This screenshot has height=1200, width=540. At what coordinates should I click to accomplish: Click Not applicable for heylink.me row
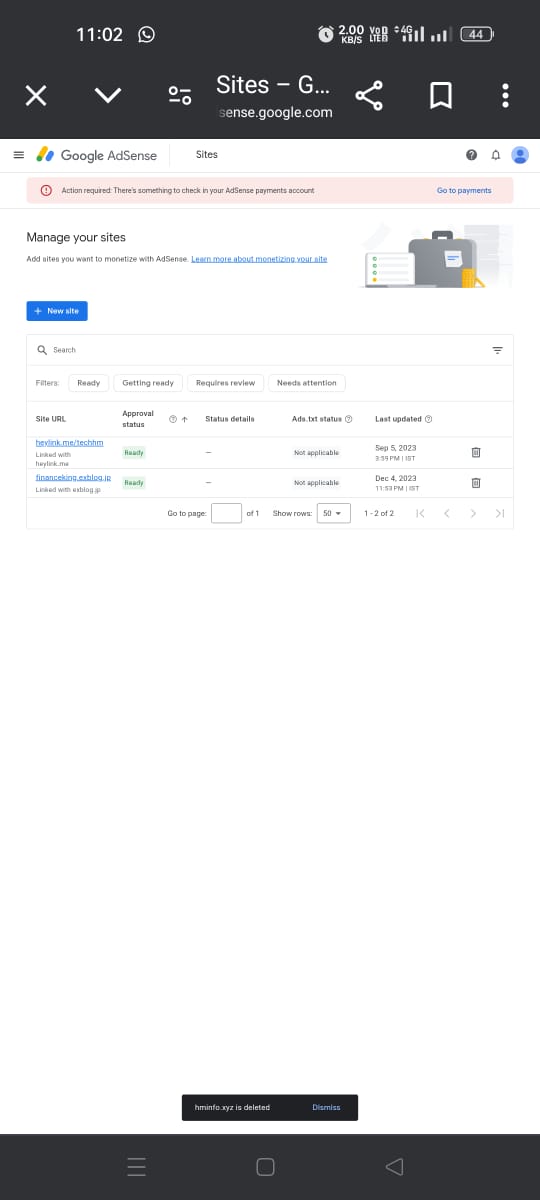click(x=316, y=453)
